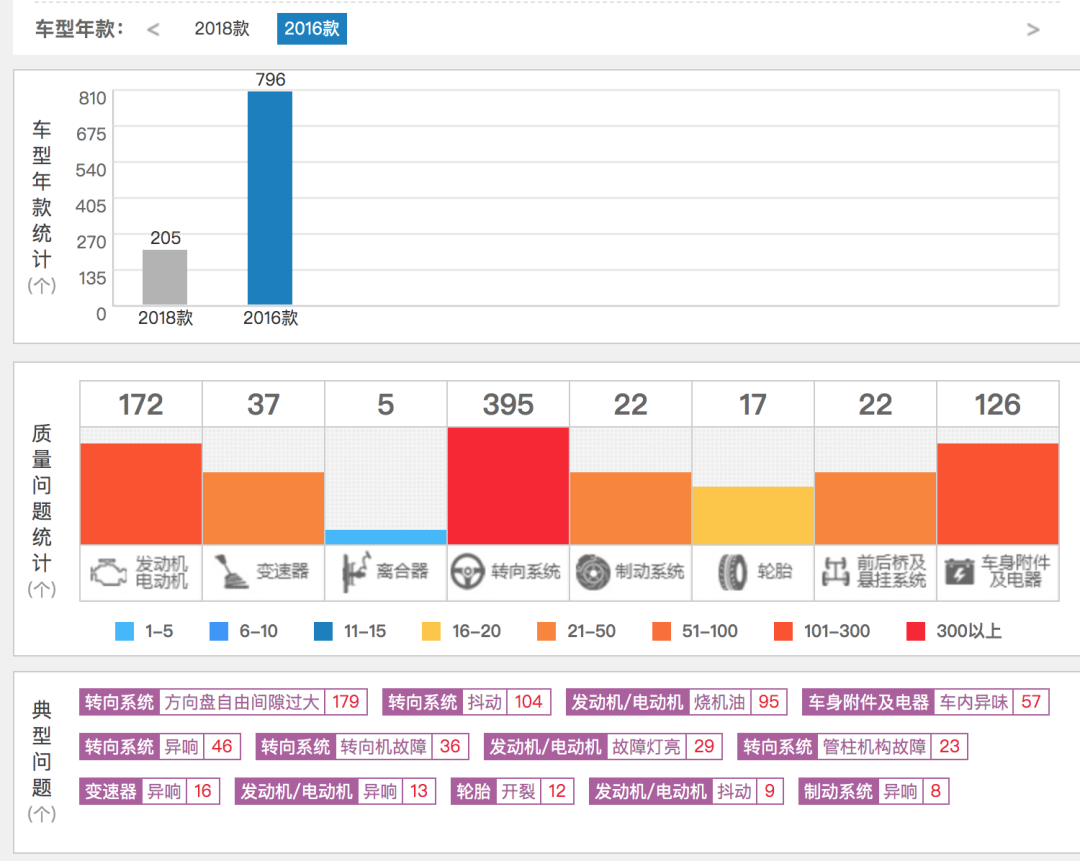Click the 制动系统 bar with 22
This screenshot has width=1080, height=861.
[x=630, y=508]
